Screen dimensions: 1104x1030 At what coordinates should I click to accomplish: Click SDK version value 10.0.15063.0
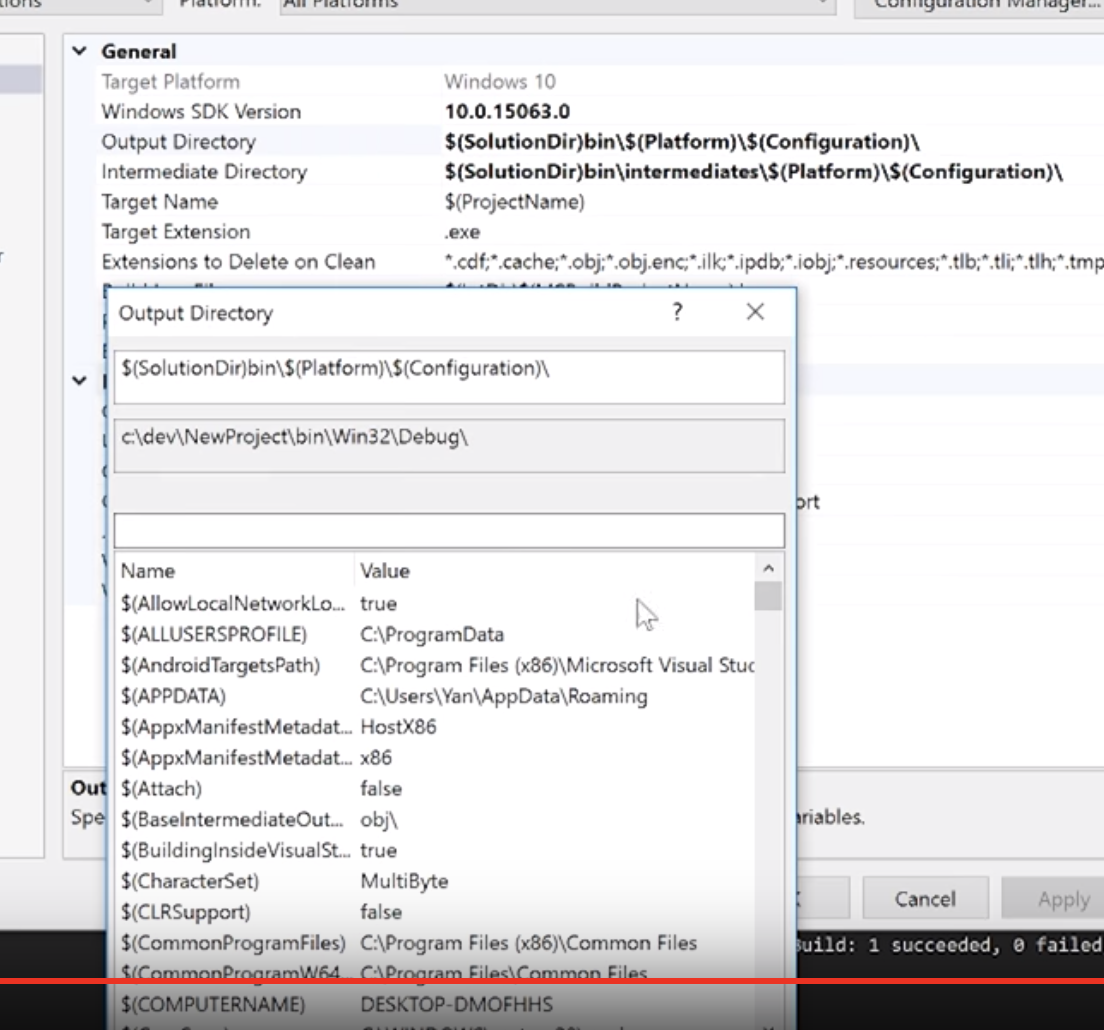point(507,112)
